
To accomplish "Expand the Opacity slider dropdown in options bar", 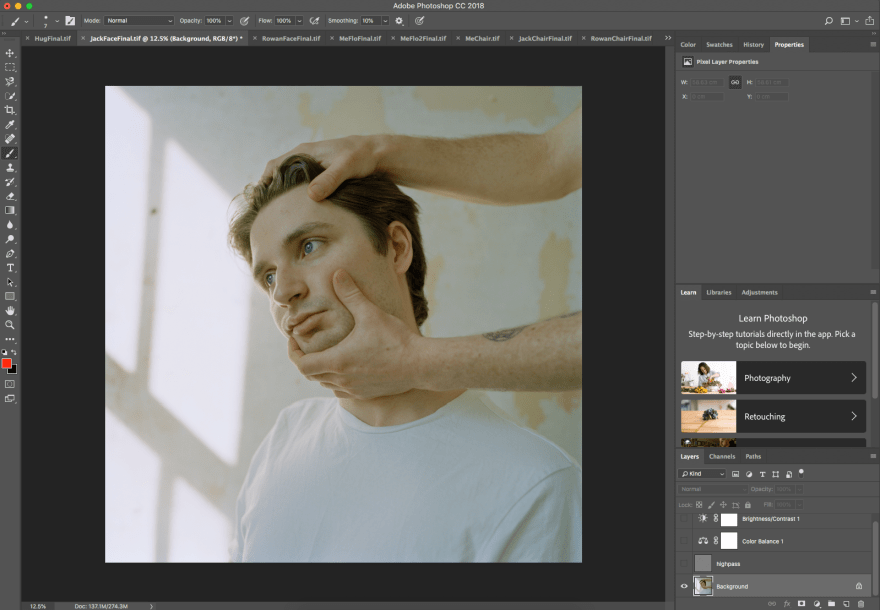I will click(229, 20).
